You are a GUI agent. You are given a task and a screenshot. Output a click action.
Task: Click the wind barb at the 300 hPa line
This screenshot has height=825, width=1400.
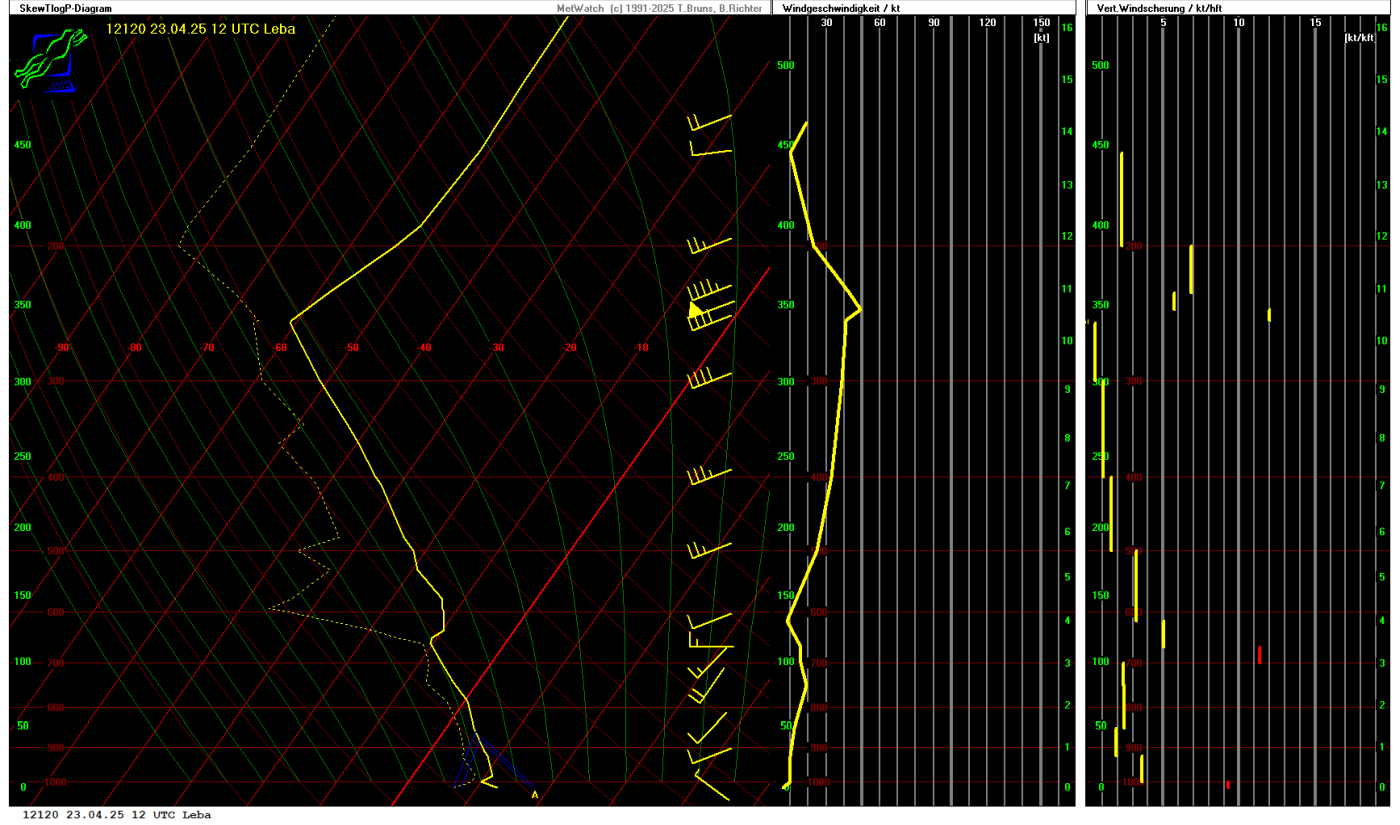coord(710,379)
